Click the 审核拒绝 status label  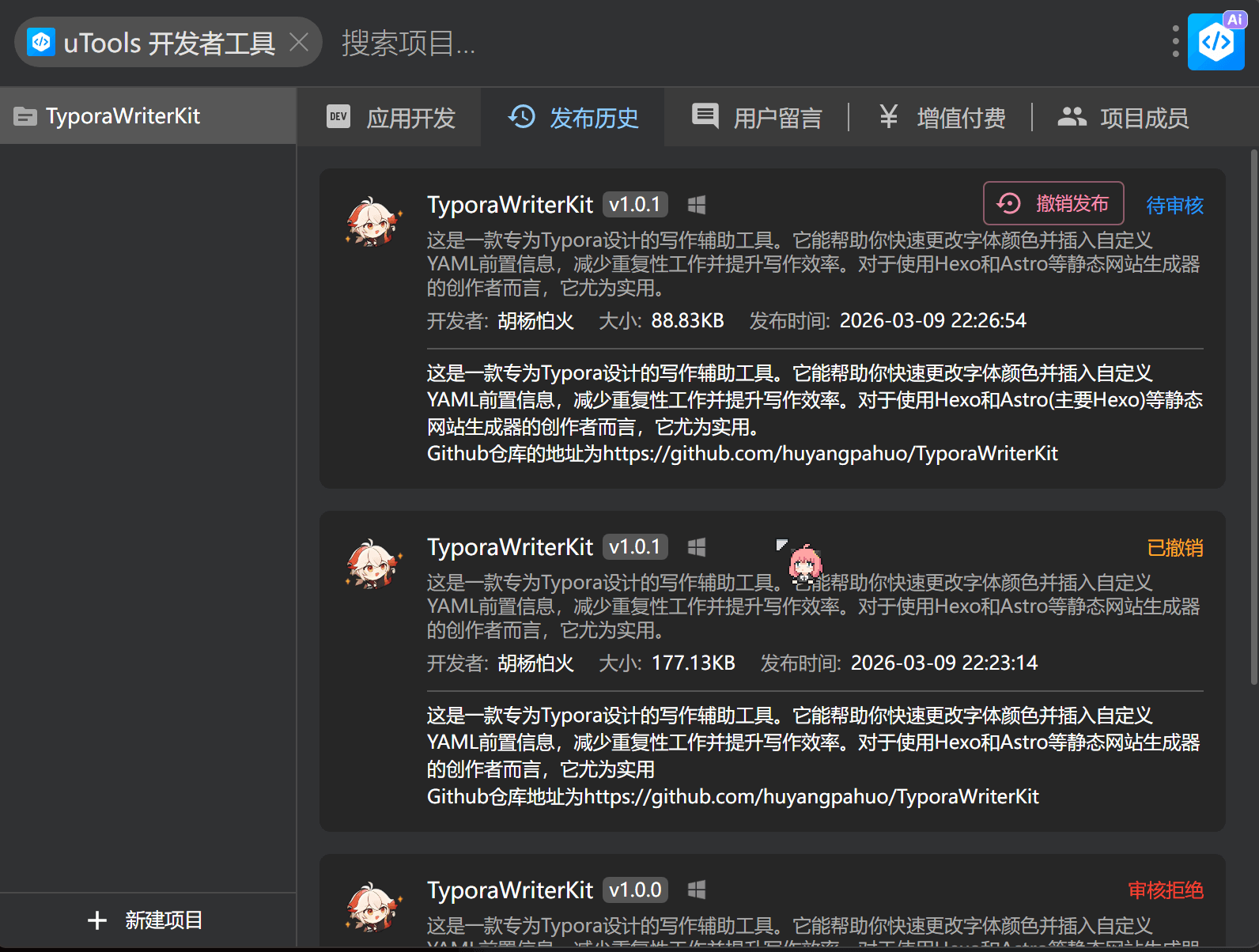tap(1165, 890)
